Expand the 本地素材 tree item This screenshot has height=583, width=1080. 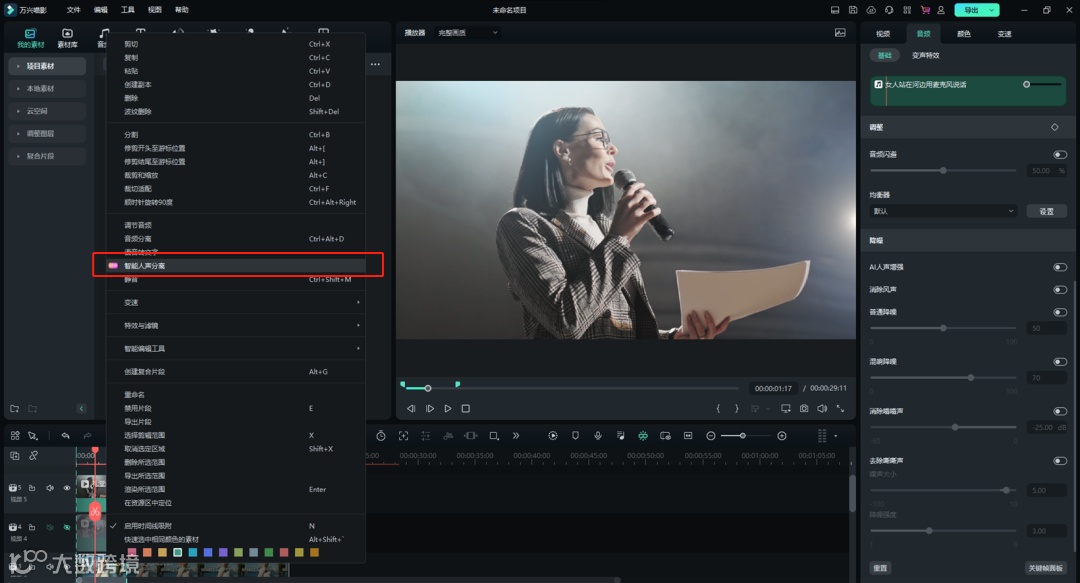[x=18, y=89]
